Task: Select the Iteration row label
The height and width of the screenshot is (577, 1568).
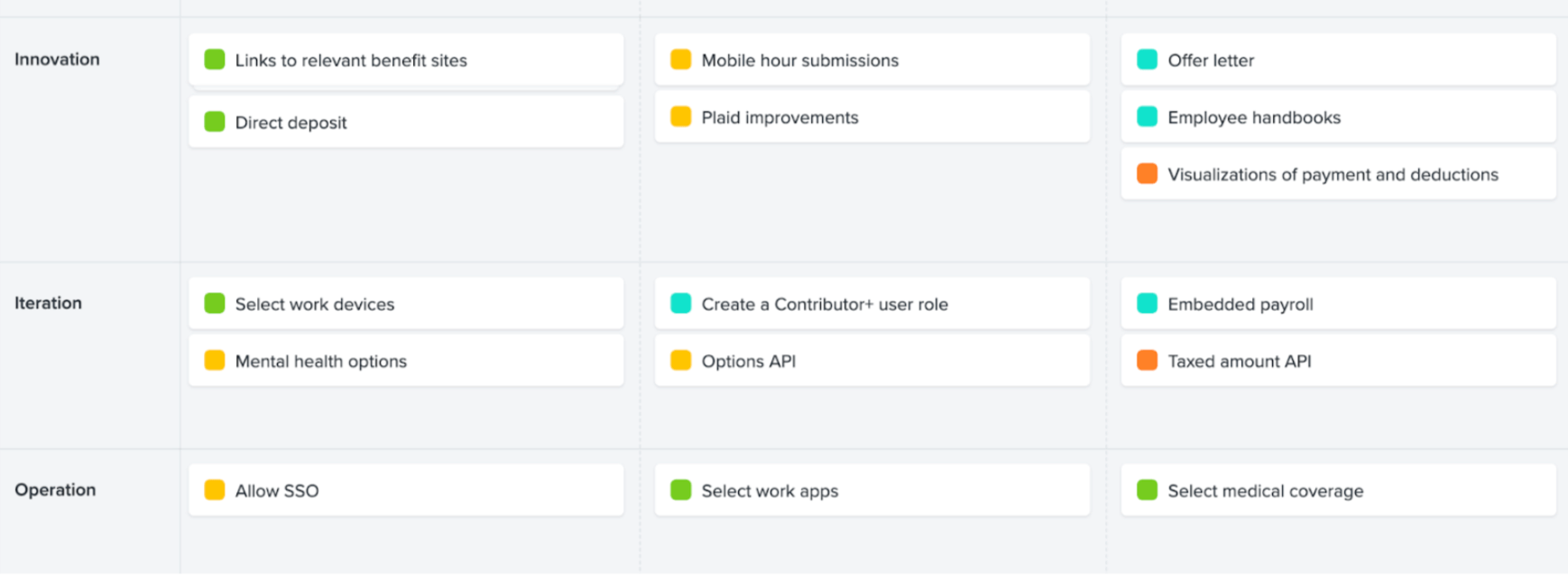Action: pyautogui.click(x=48, y=304)
